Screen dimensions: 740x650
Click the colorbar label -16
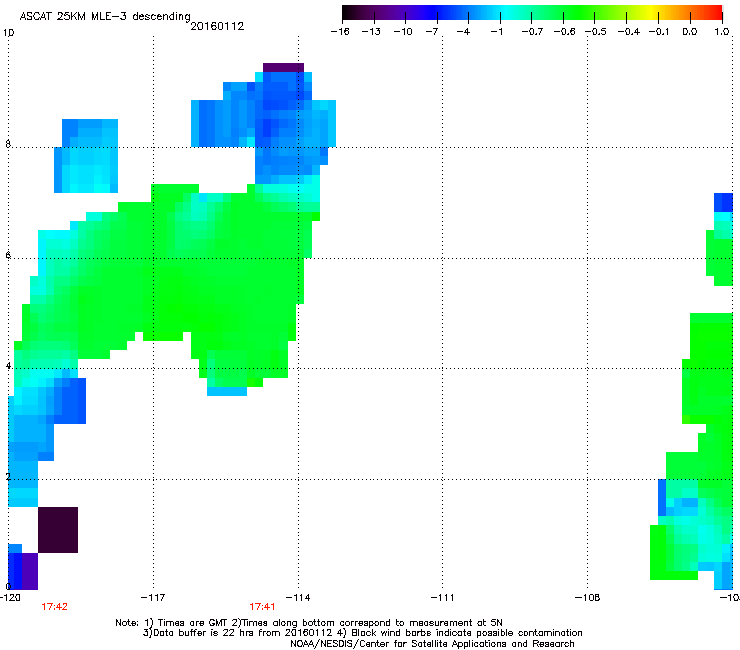340,32
